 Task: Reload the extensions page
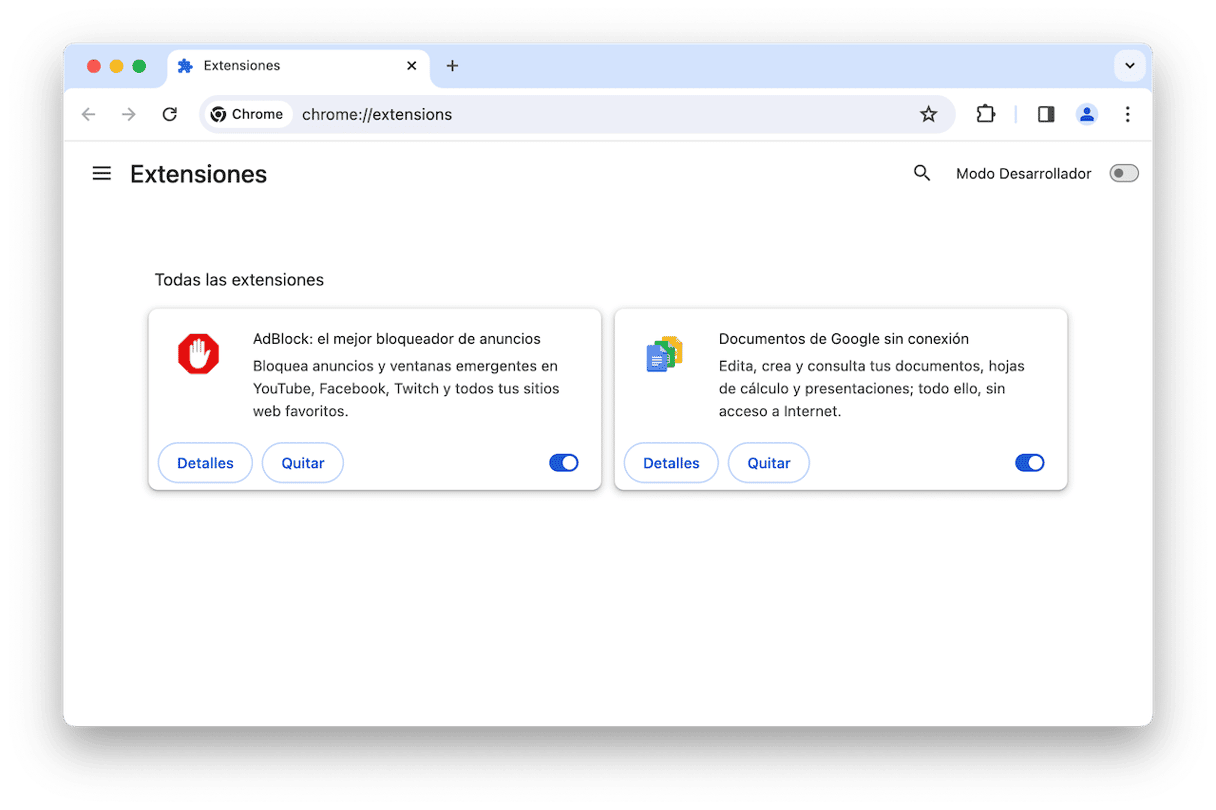click(x=170, y=114)
